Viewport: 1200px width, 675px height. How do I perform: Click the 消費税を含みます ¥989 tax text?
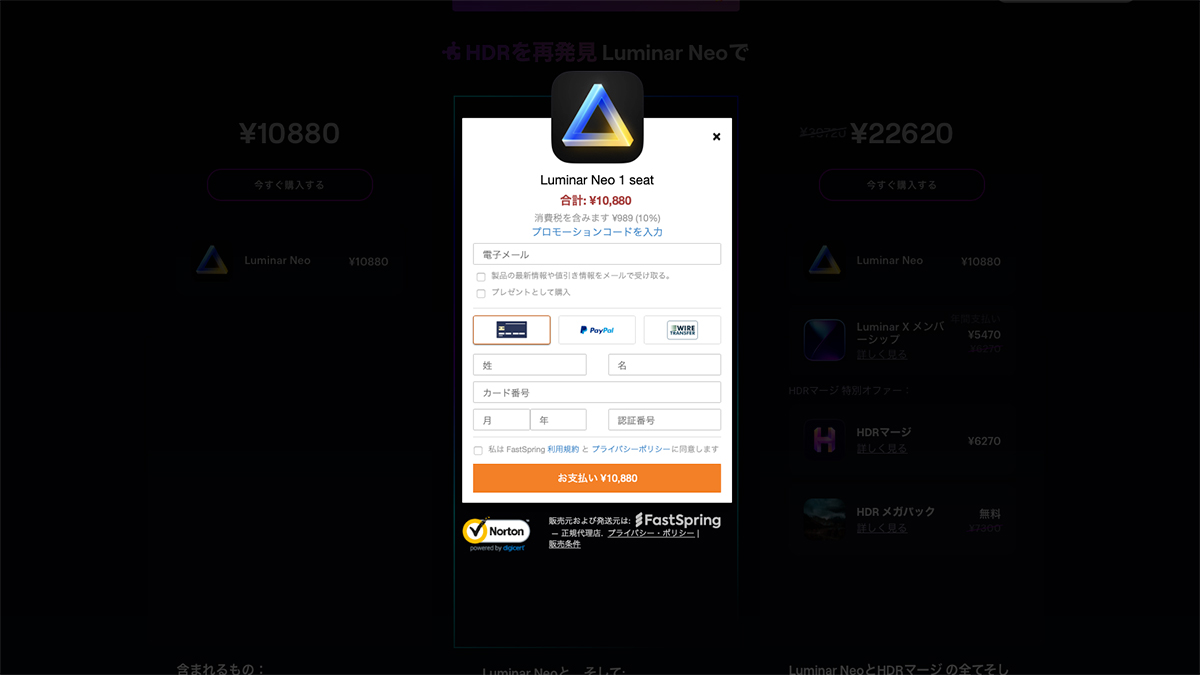tap(597, 217)
